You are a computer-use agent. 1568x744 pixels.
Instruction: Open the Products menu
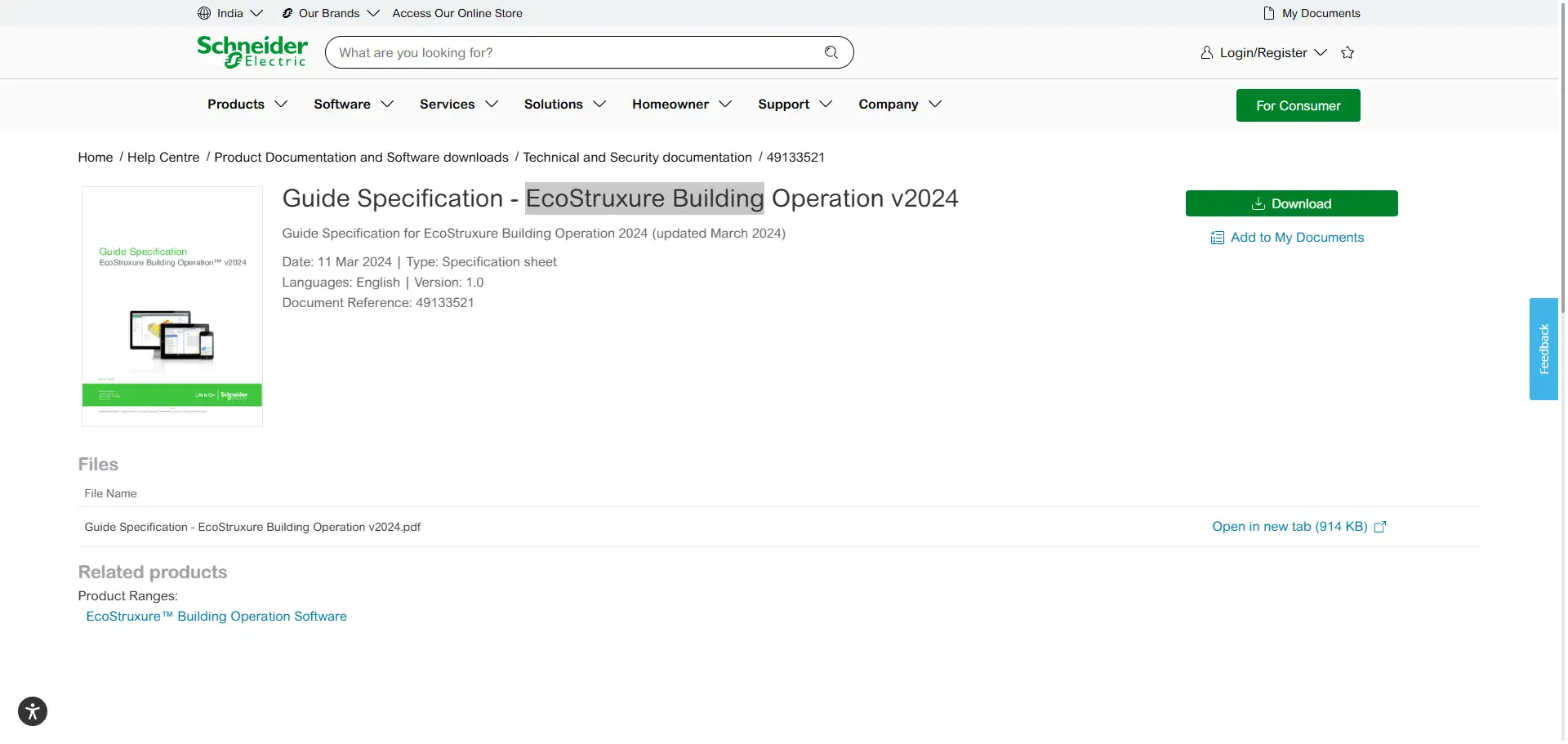247,105
